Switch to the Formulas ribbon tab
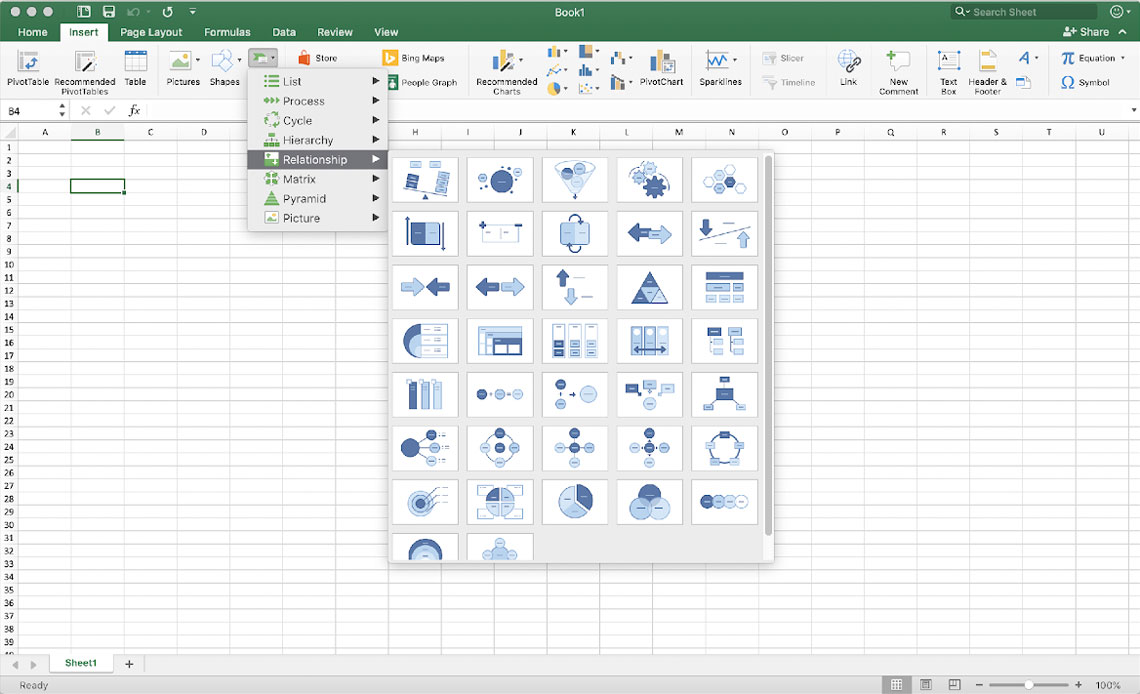This screenshot has height=694, width=1140. (227, 31)
